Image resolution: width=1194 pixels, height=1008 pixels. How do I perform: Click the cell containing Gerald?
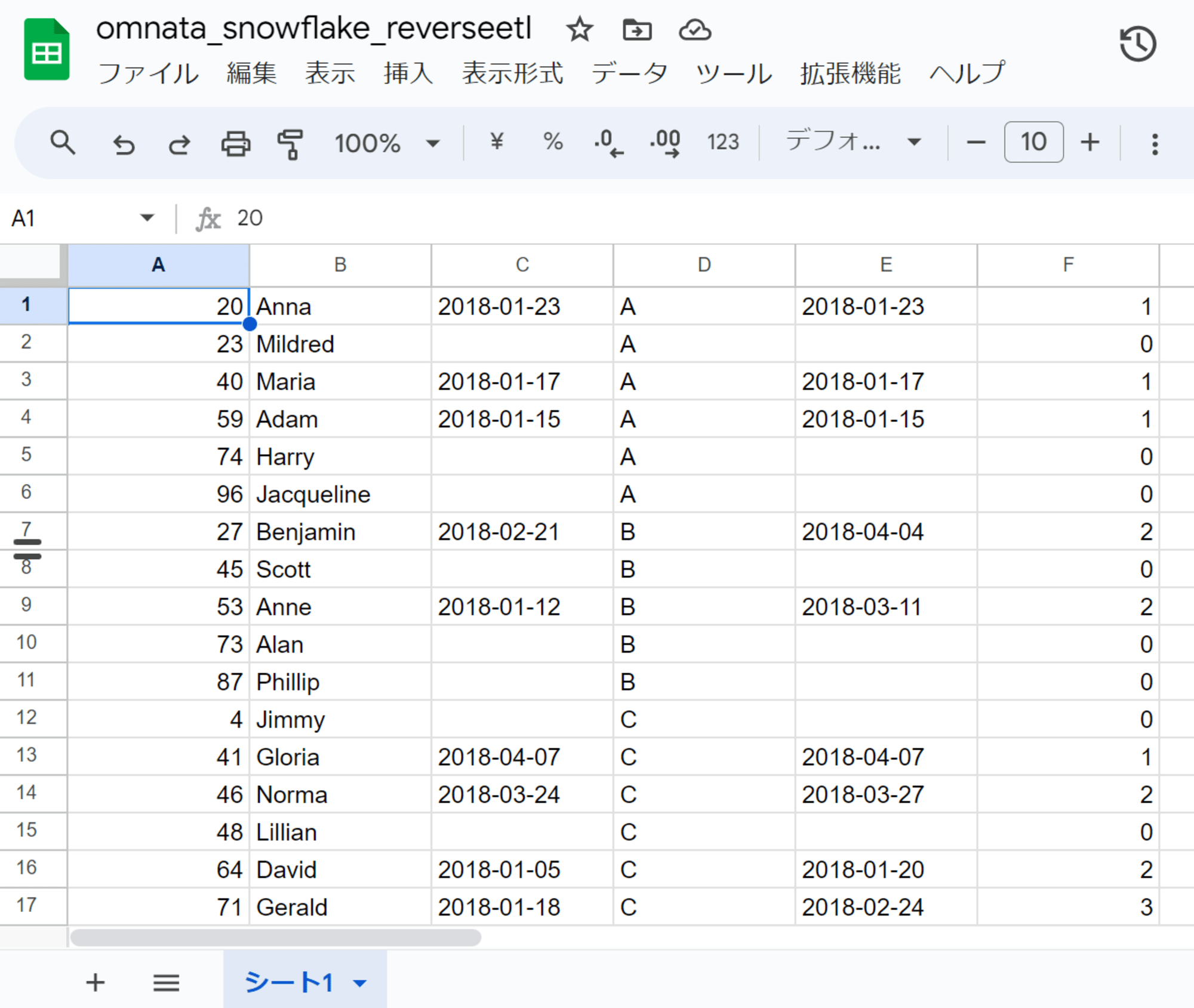pyautogui.click(x=340, y=907)
